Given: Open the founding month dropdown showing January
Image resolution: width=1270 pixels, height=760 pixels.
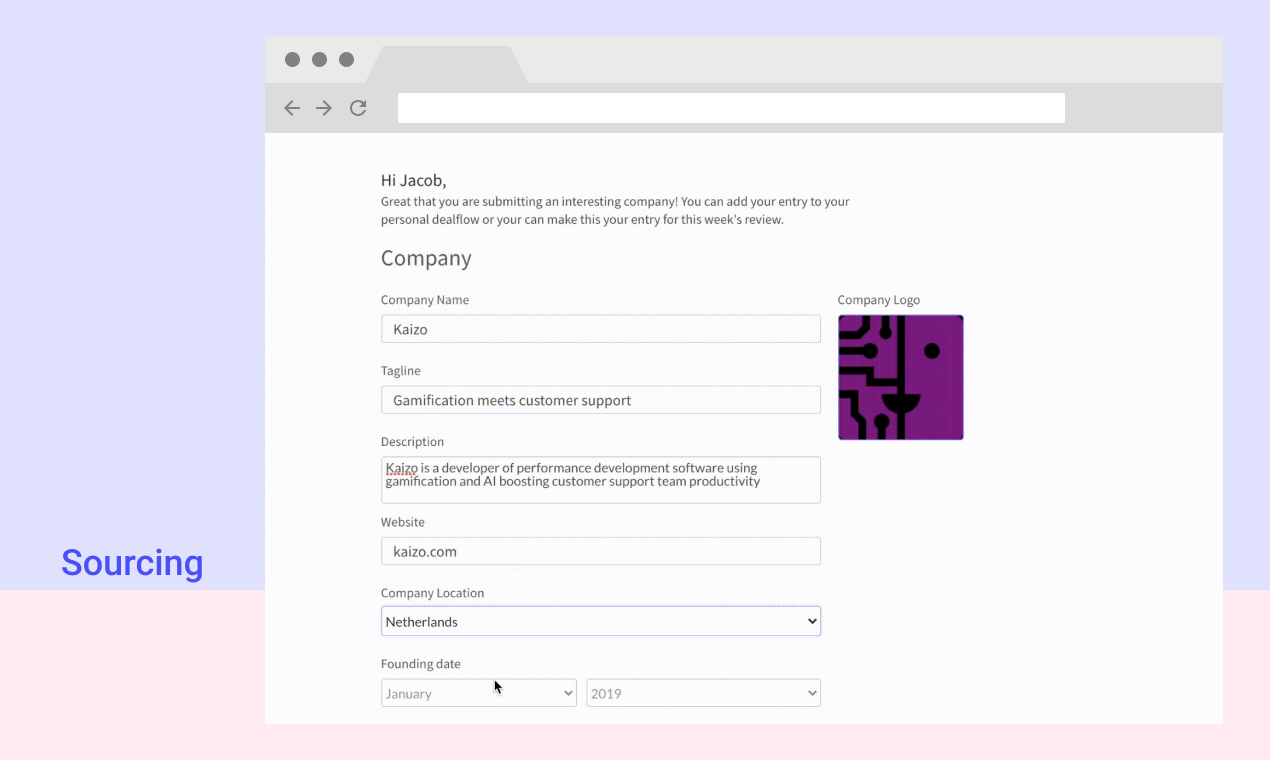Looking at the screenshot, I should 479,693.
